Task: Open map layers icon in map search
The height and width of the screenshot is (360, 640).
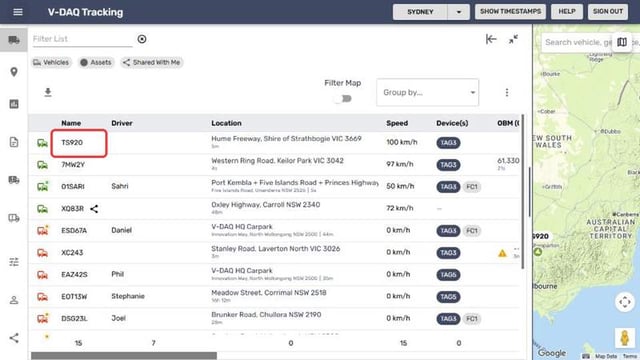Action: point(622,42)
